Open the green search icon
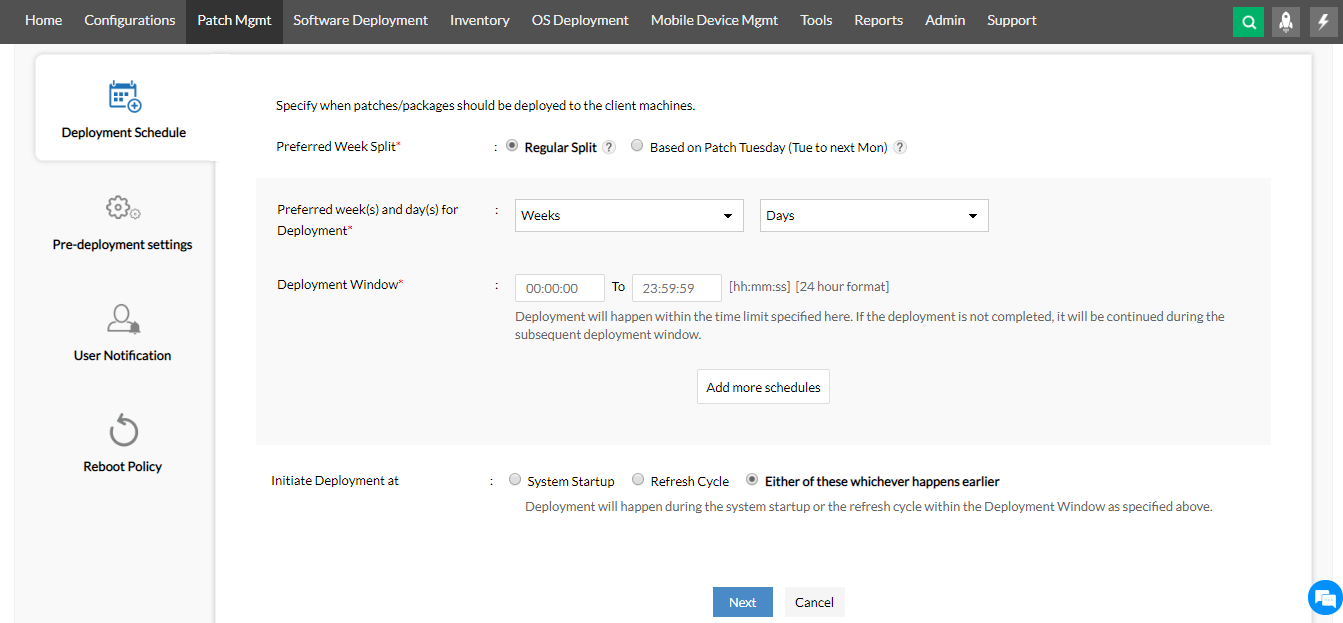Image resolution: width=1343 pixels, height=623 pixels. tap(1248, 20)
